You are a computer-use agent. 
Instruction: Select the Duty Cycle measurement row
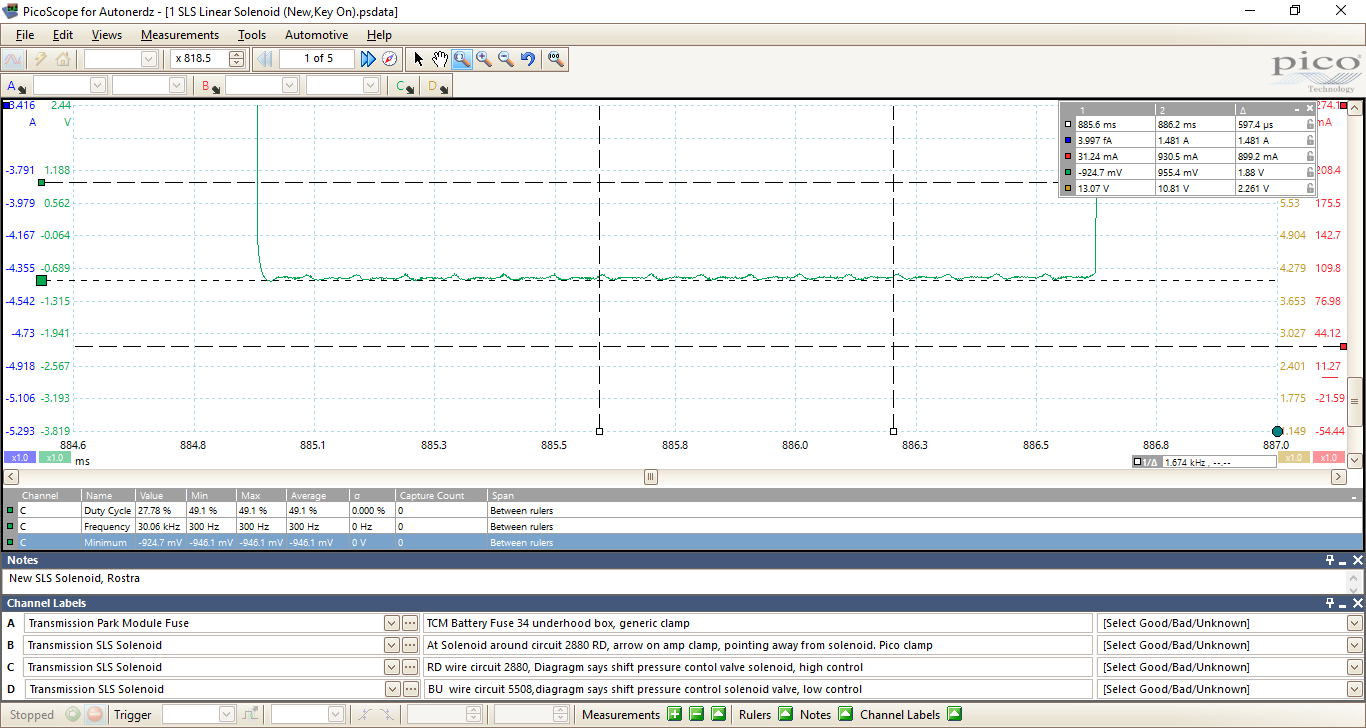(x=683, y=510)
